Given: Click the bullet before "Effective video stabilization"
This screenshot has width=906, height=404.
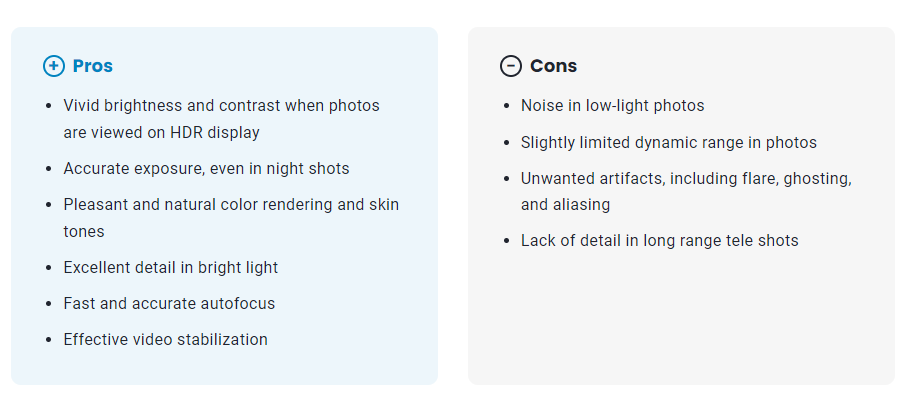Looking at the screenshot, I should 48,340.
